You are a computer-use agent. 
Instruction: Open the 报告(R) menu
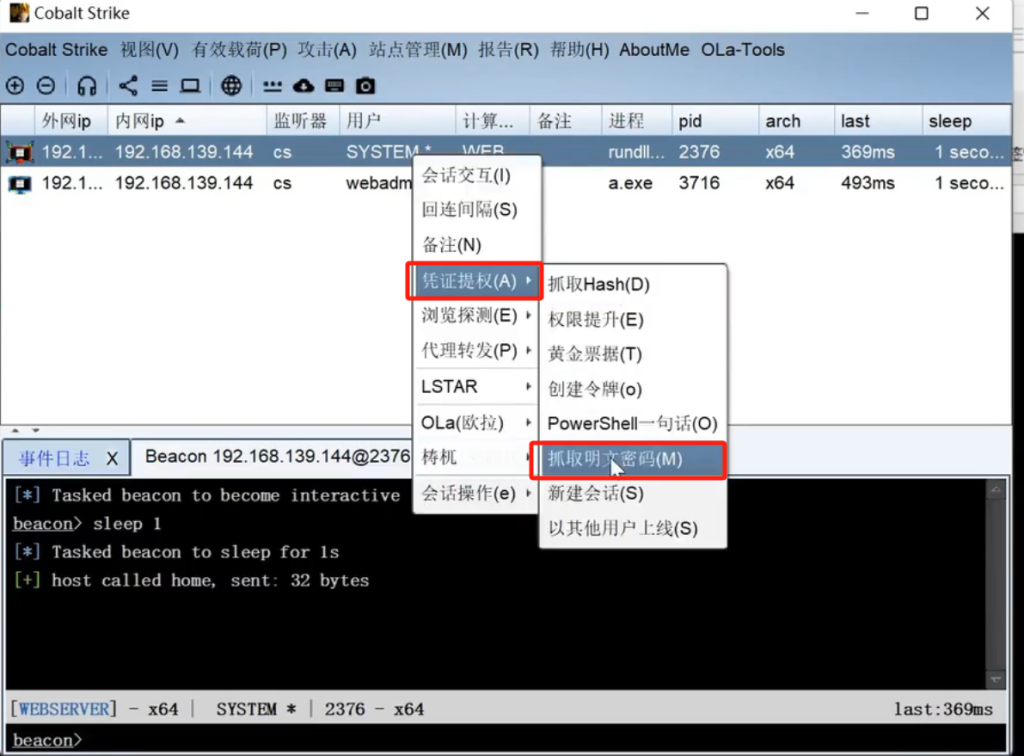(x=508, y=50)
